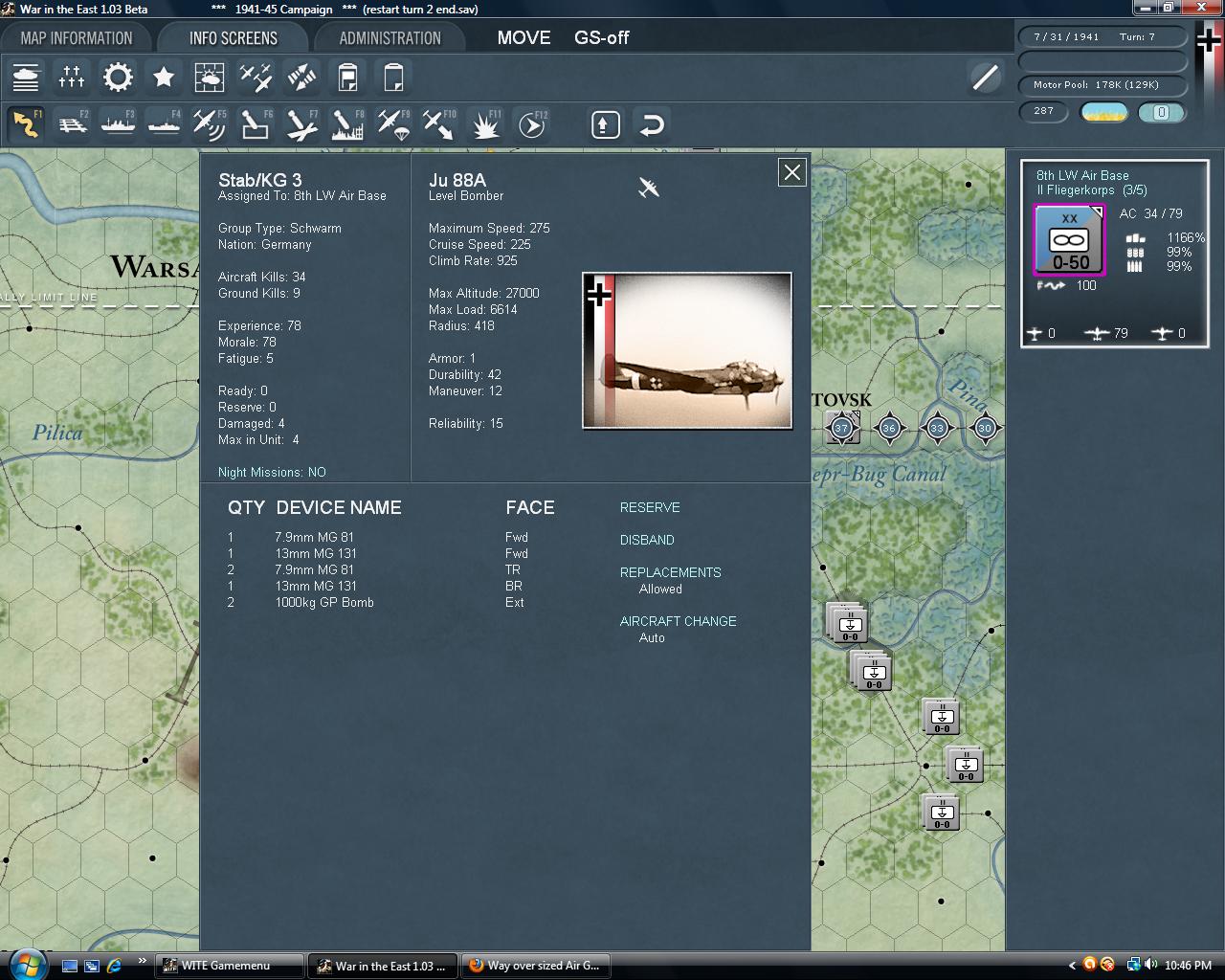Close the Stab/KG 3 air group window
Screen dimensions: 1225x980
tap(792, 172)
